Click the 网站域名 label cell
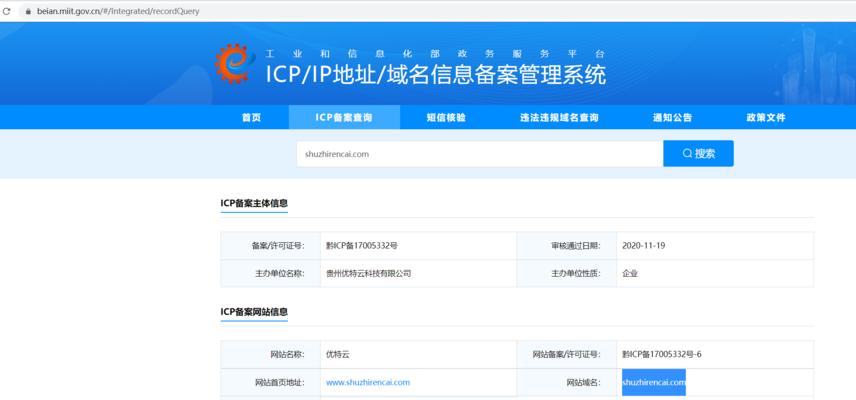 click(x=567, y=383)
